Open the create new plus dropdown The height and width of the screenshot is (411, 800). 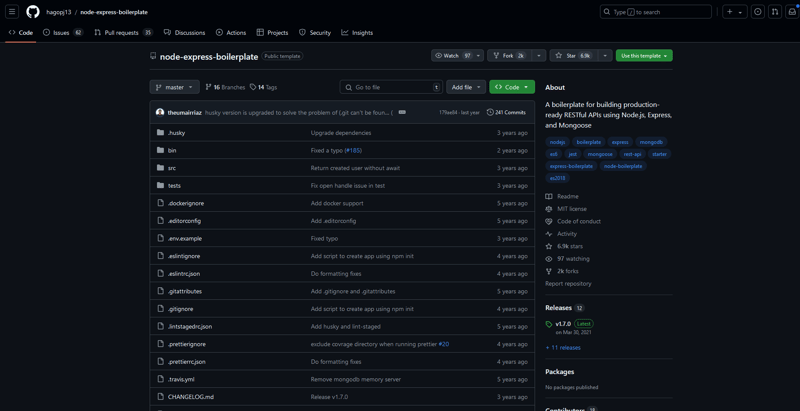[734, 12]
